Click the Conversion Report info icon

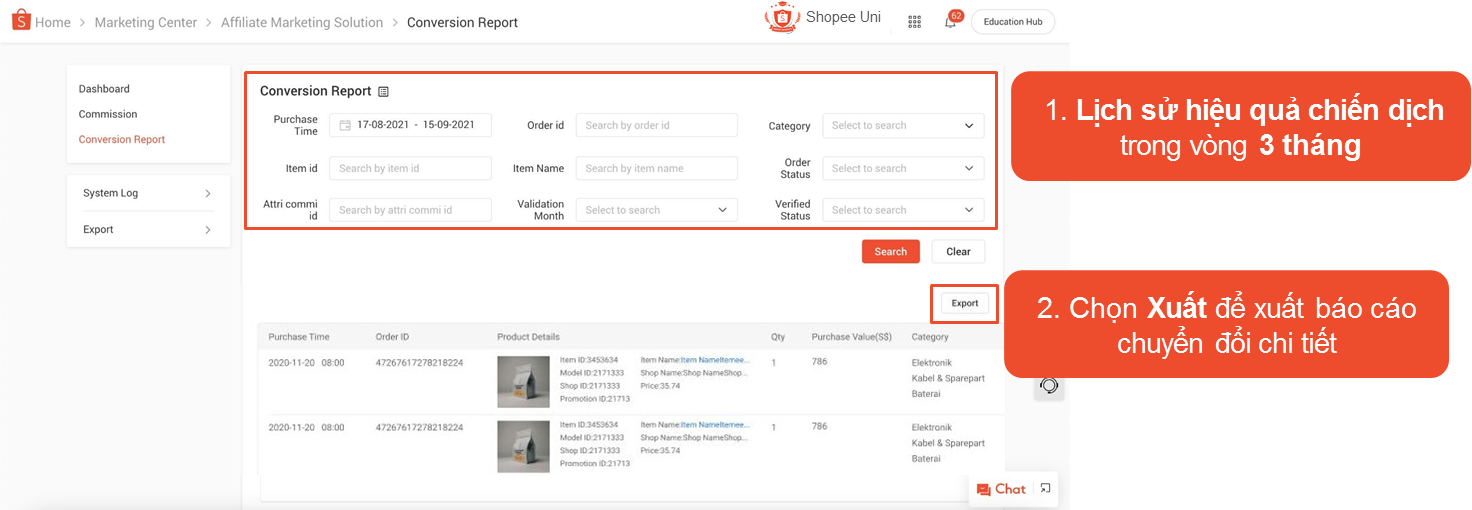tap(382, 91)
